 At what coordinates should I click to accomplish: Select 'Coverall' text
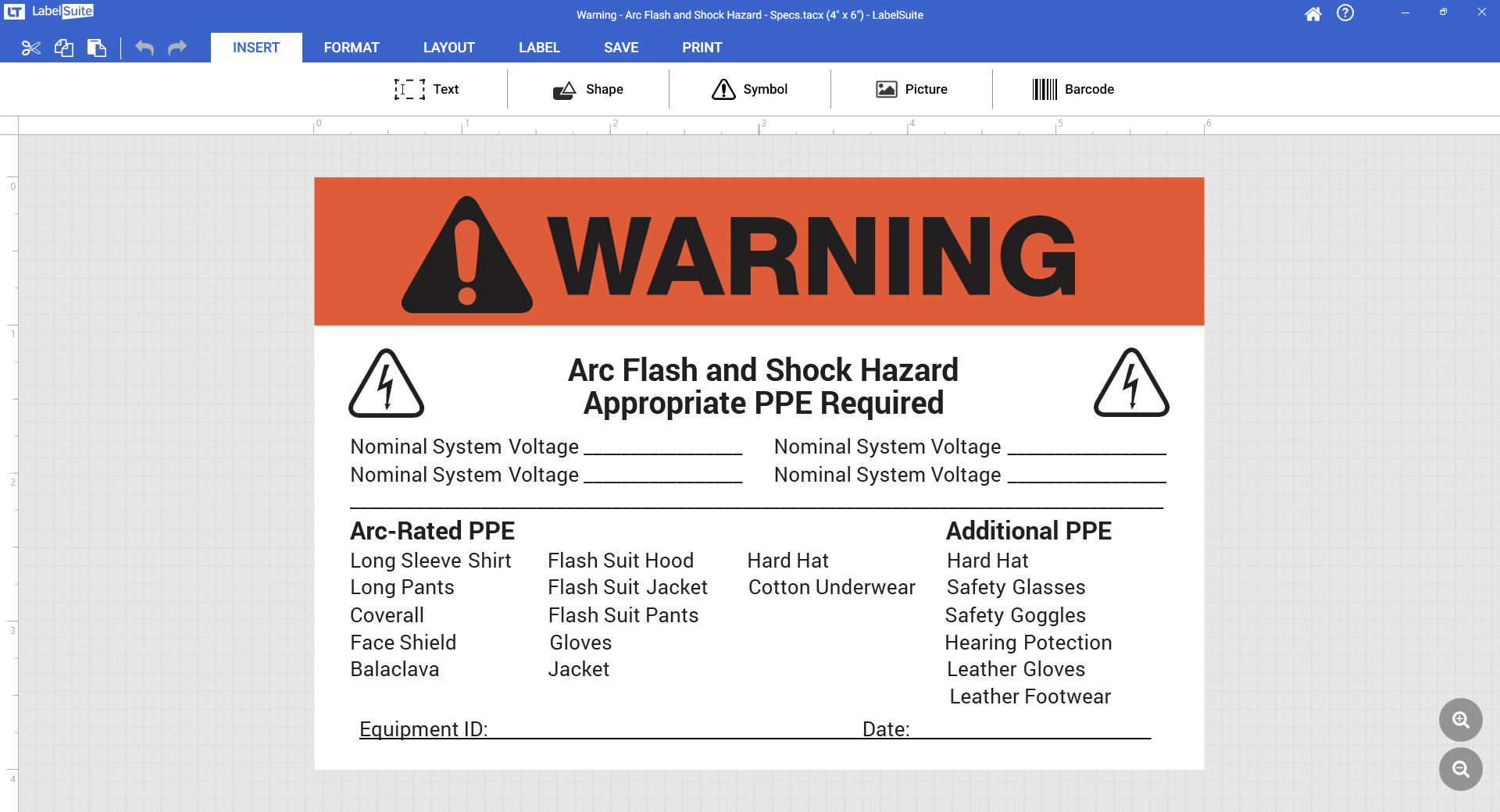[387, 615]
